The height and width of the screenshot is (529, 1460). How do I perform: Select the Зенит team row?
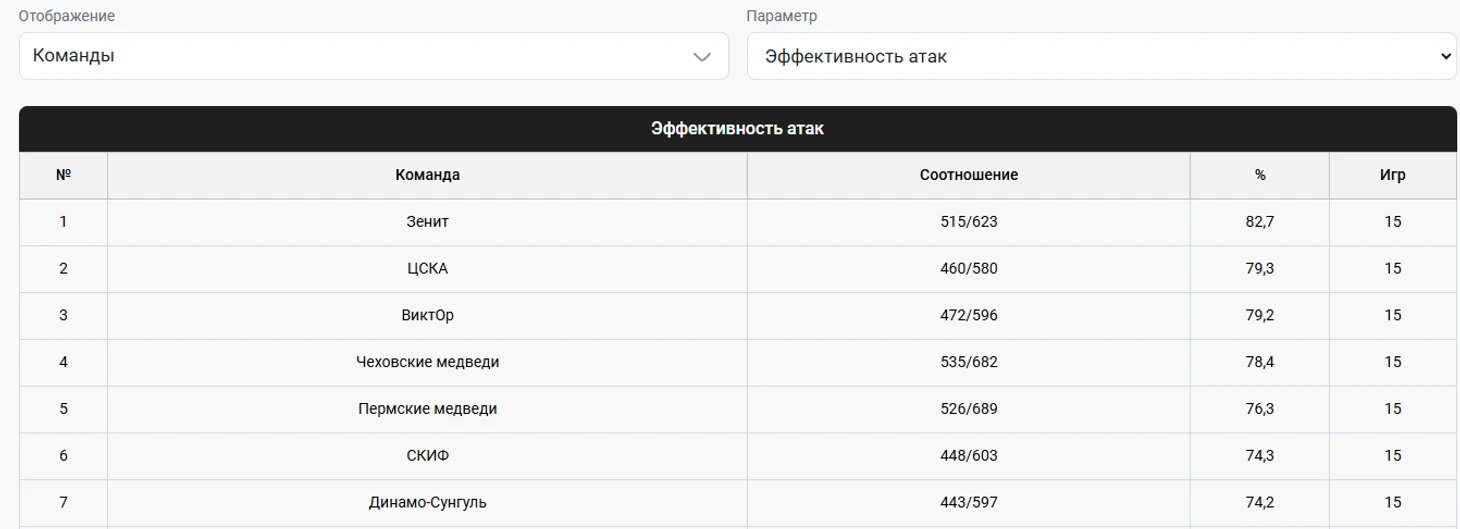coord(738,222)
